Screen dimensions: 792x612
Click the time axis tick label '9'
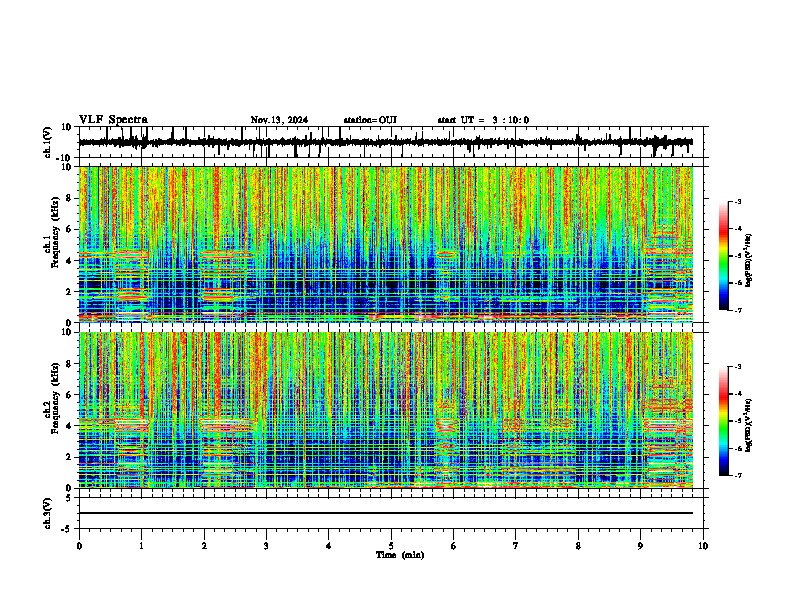tap(640, 546)
